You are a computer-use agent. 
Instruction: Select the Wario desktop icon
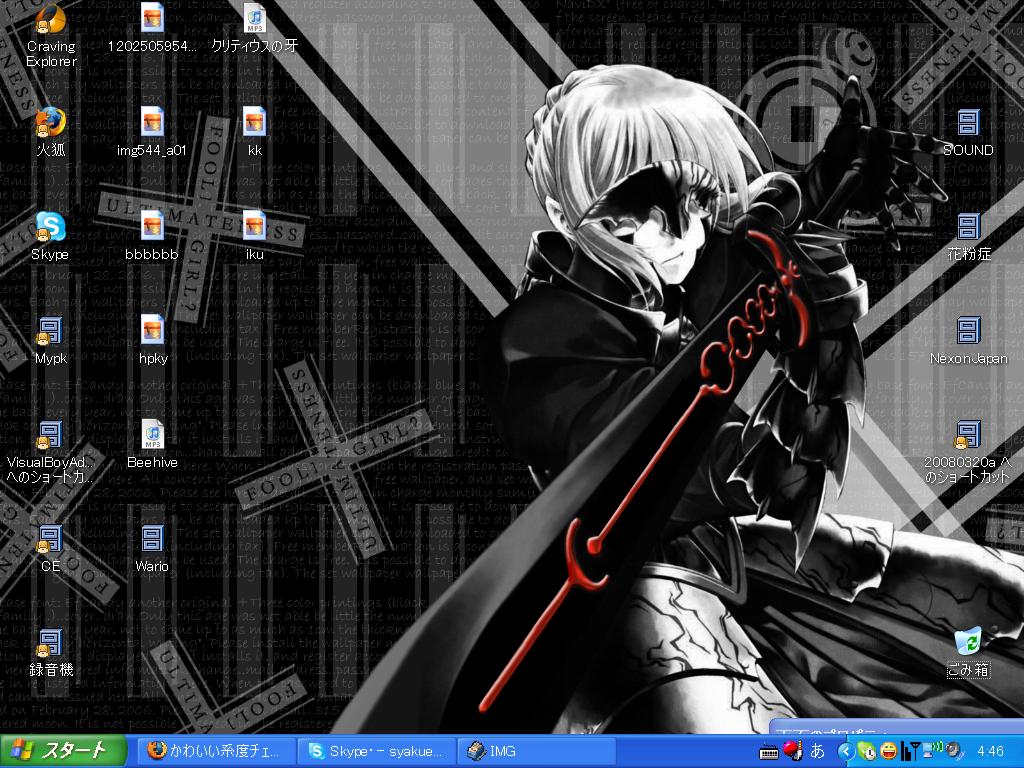pyautogui.click(x=152, y=539)
